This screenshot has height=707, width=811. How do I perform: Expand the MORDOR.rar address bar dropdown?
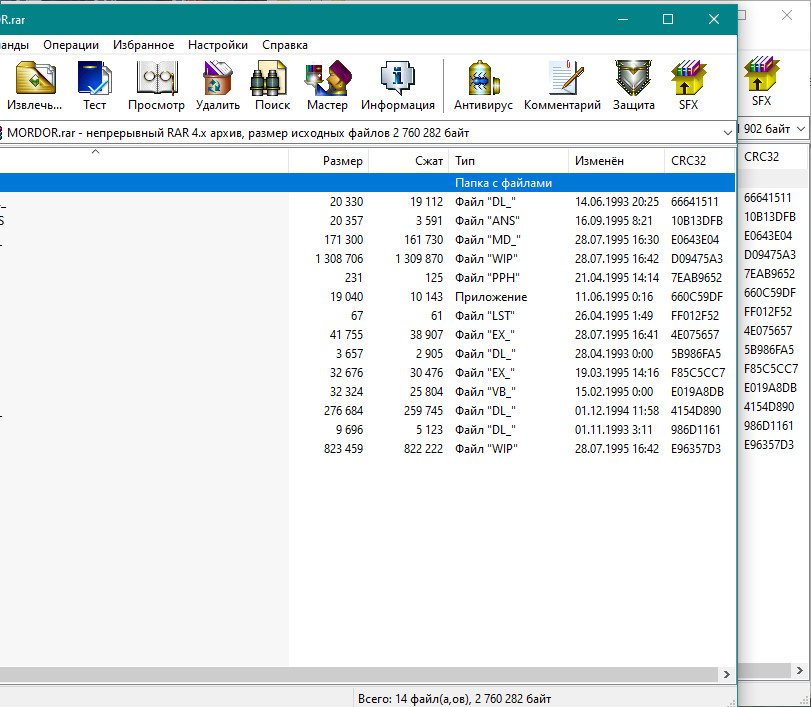tap(724, 132)
